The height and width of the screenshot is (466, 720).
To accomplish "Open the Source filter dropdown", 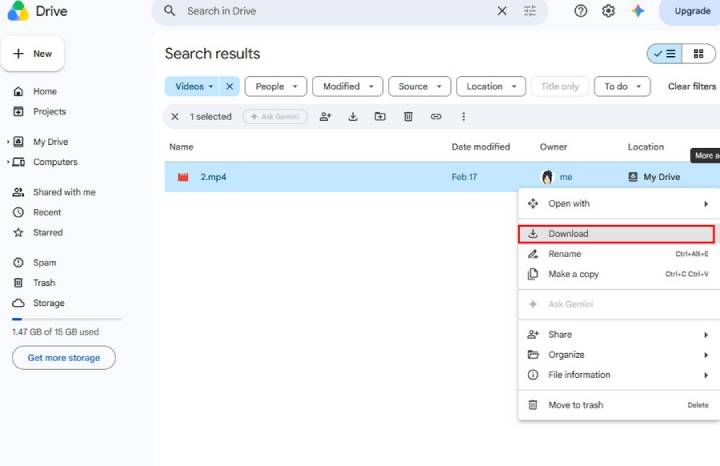I will click(420, 86).
